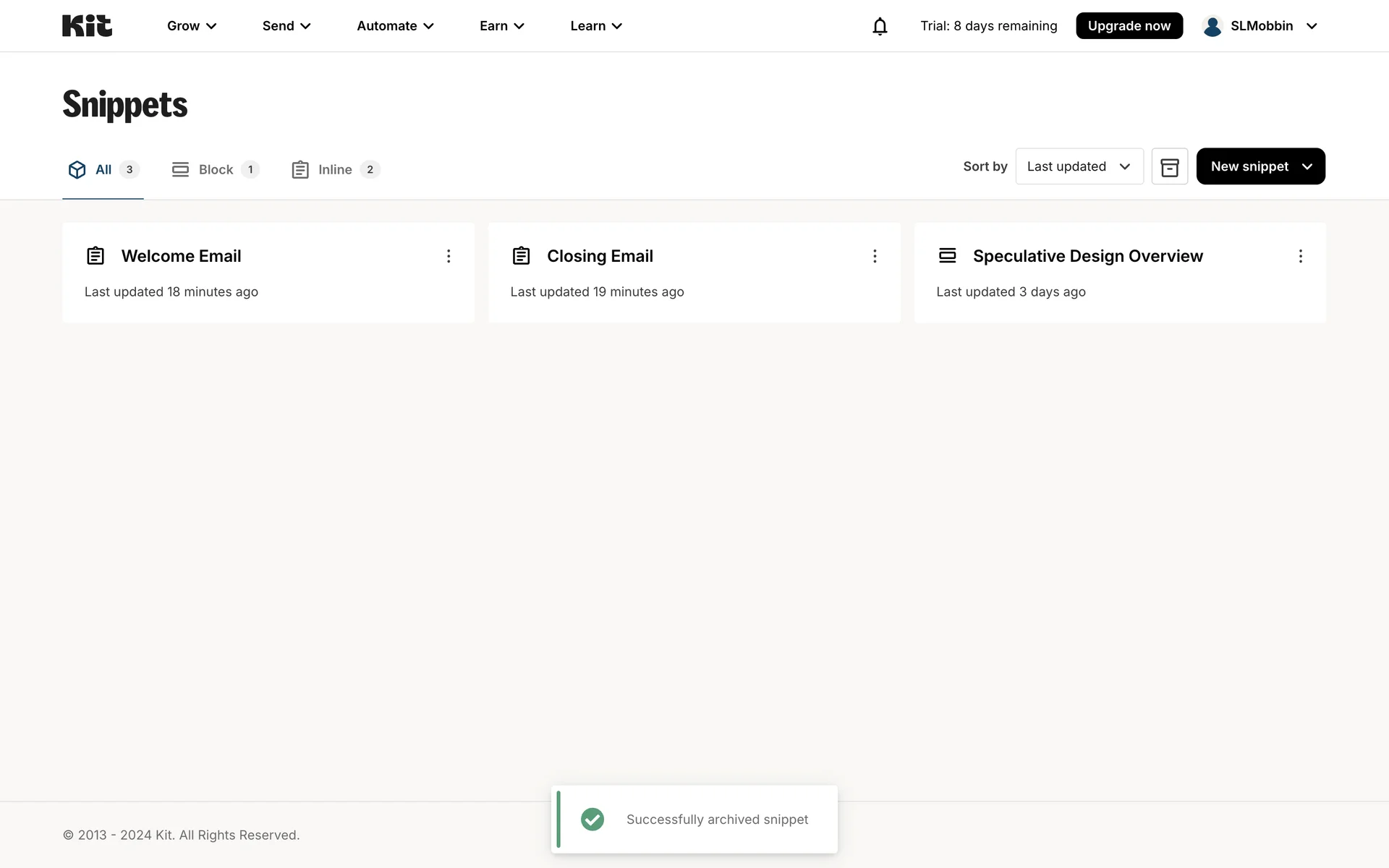Open Welcome Email three-dot options menu
Screen dimensions: 1389x868
click(x=449, y=256)
